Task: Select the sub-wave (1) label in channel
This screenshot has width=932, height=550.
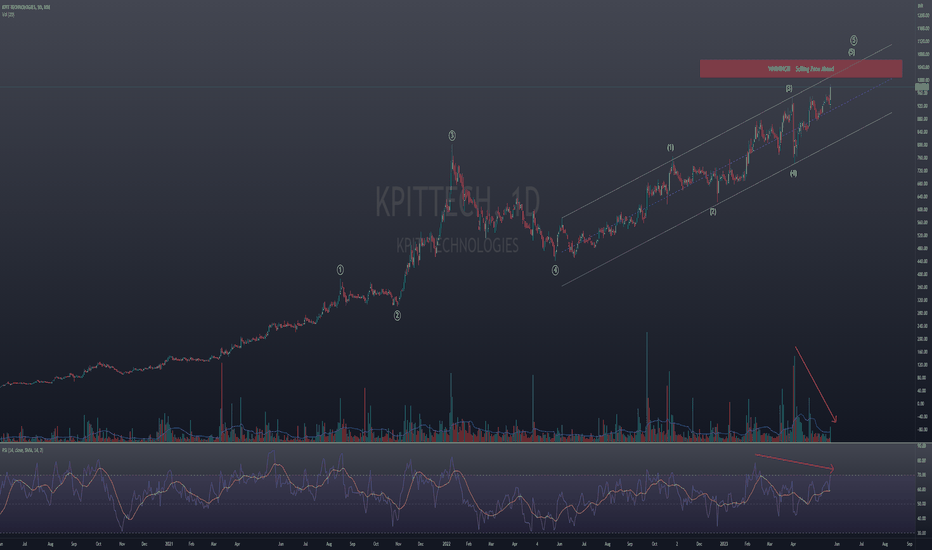Action: (x=670, y=147)
